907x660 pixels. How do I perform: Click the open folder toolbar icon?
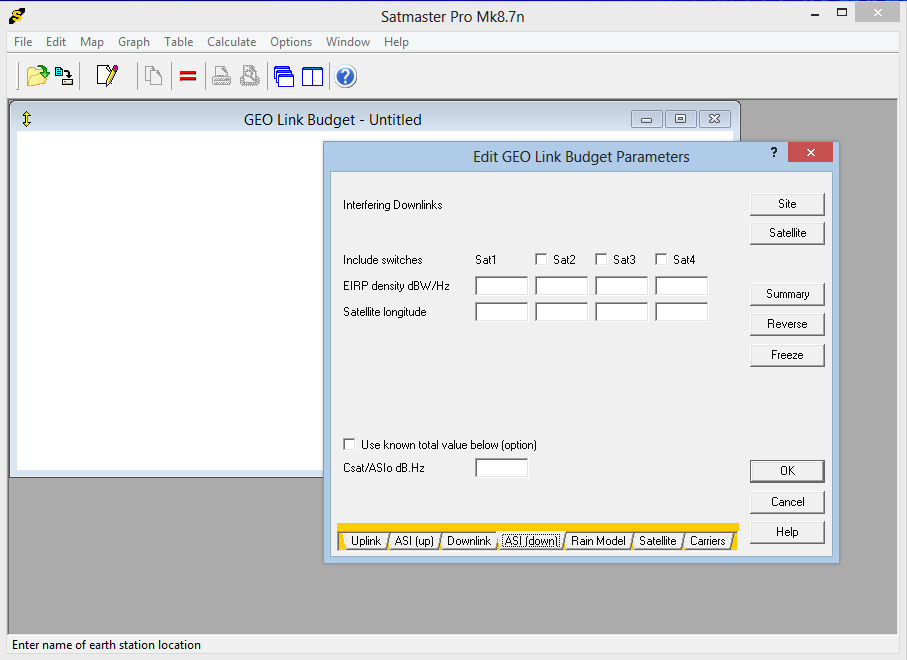point(38,76)
